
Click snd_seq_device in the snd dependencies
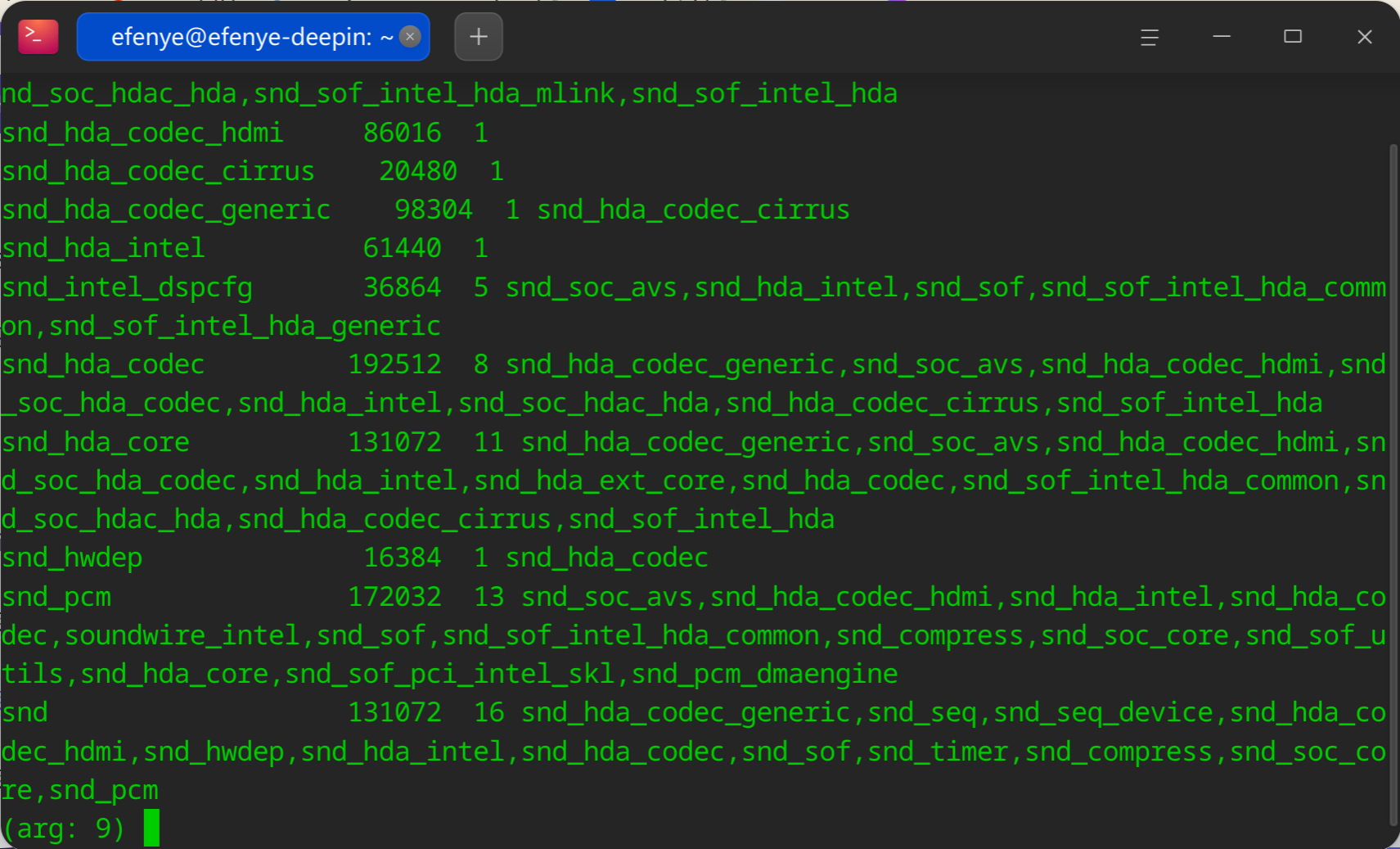[1103, 712]
